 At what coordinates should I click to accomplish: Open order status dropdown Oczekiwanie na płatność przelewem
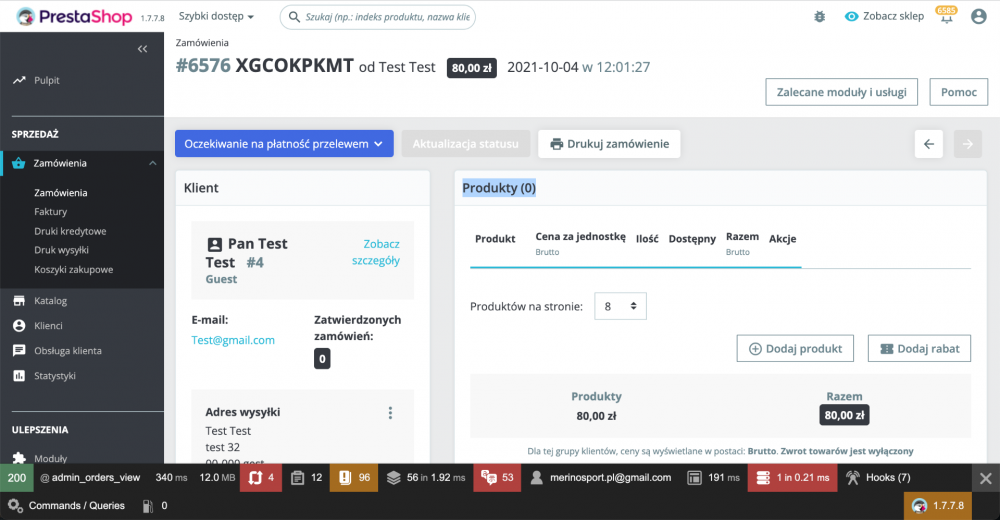[284, 144]
